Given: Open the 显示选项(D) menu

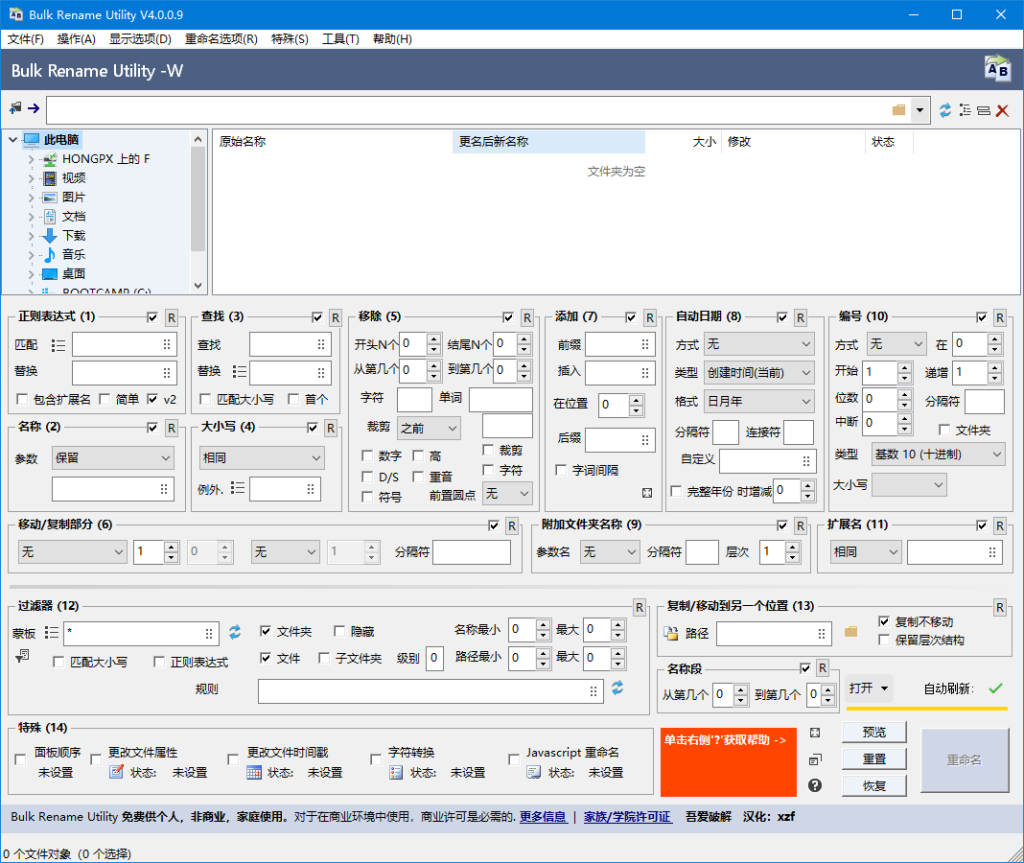Looking at the screenshot, I should coord(140,39).
